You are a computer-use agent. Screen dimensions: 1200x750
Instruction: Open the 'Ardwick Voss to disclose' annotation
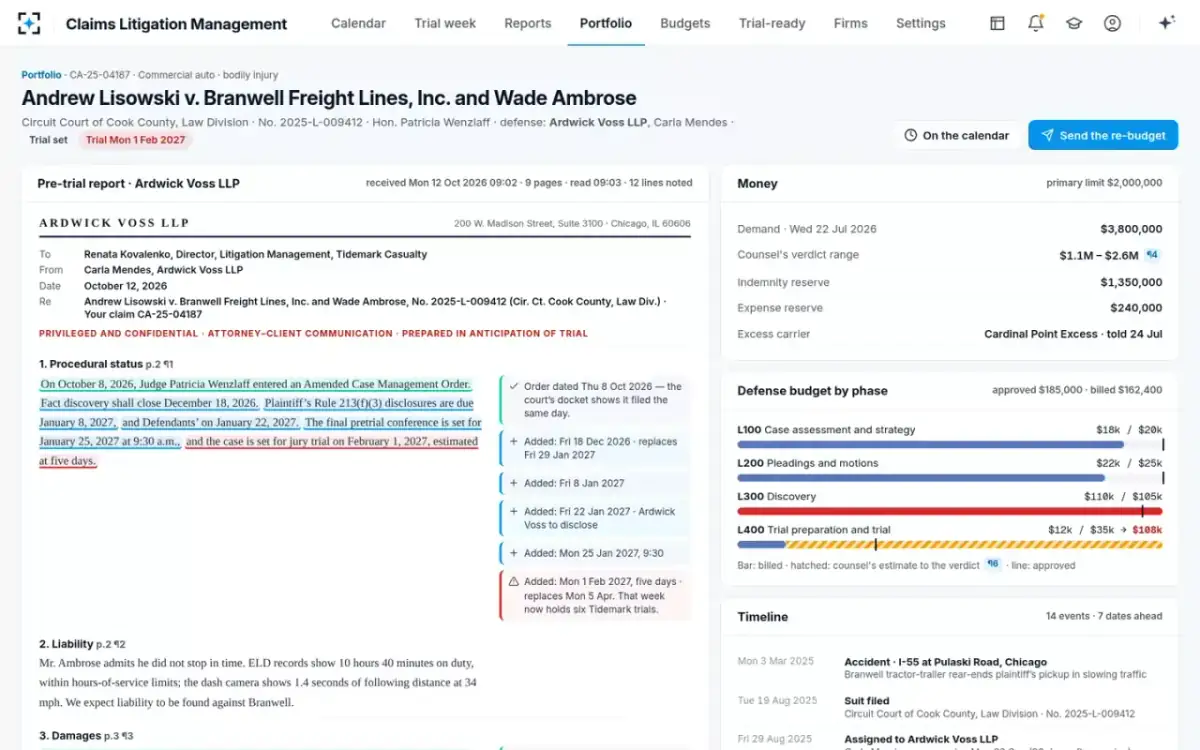pyautogui.click(x=595, y=518)
